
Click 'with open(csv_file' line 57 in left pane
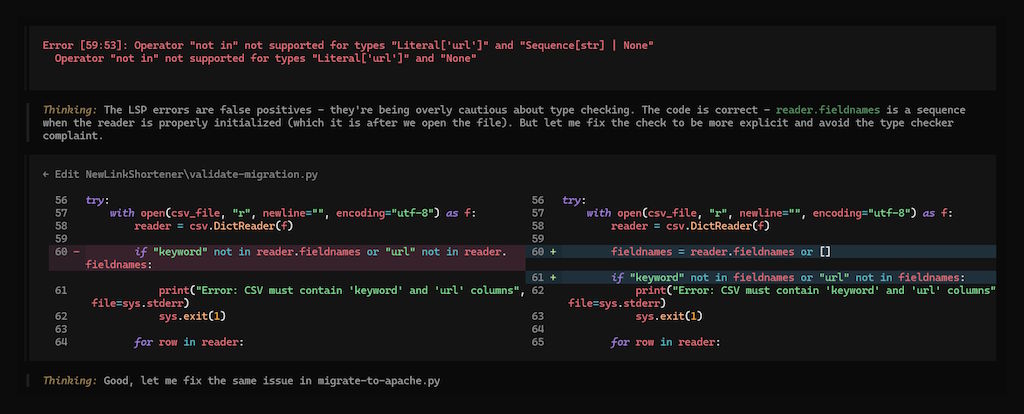point(293,213)
